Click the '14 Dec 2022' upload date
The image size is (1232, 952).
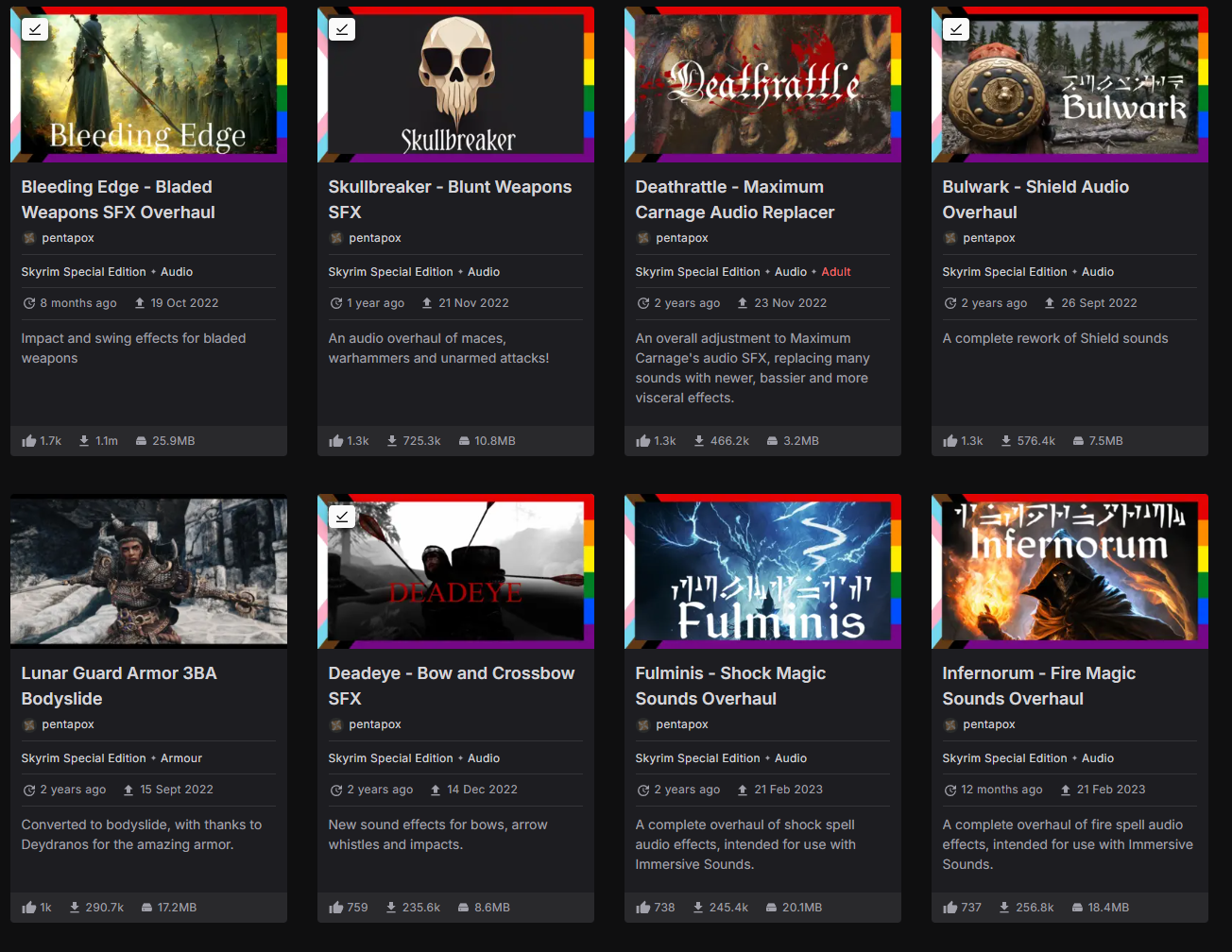tap(482, 790)
